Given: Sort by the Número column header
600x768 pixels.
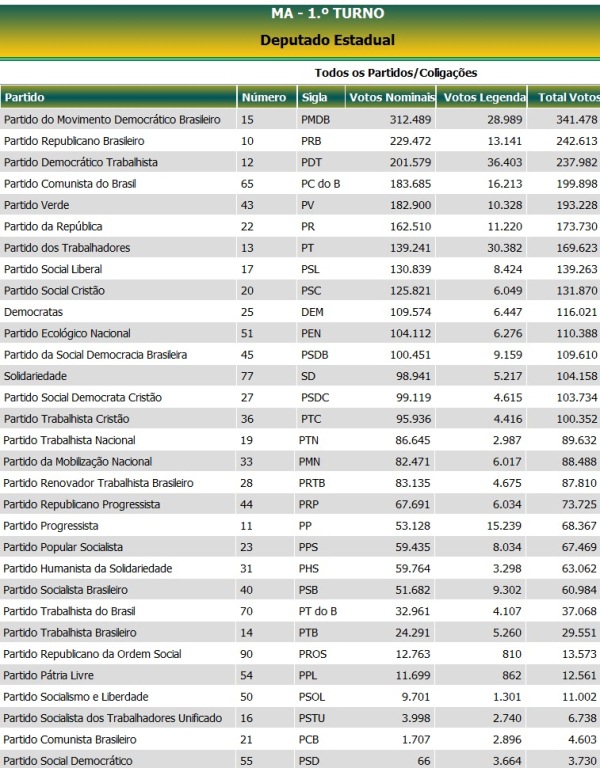Looking at the screenshot, I should point(263,97).
